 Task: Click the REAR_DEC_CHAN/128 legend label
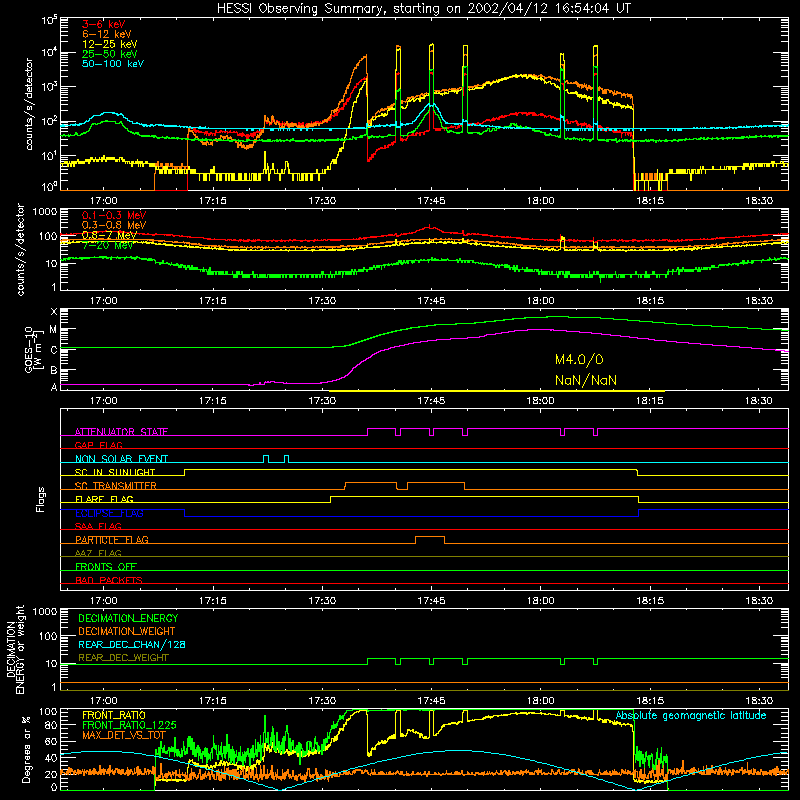[x=132, y=645]
